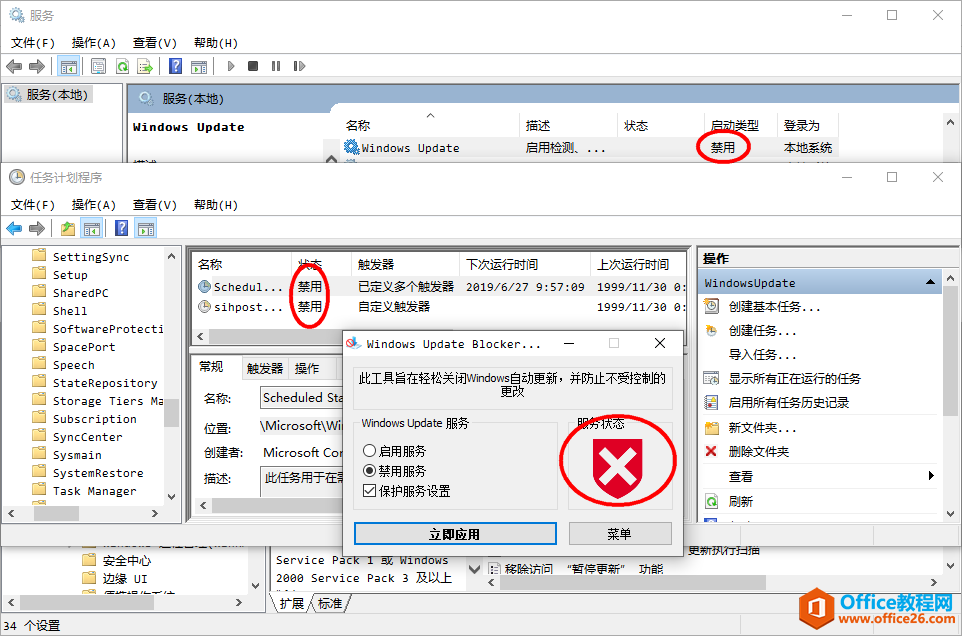Click Create Task (创建任务) action
Screen dimensions: 962x636
tap(763, 331)
